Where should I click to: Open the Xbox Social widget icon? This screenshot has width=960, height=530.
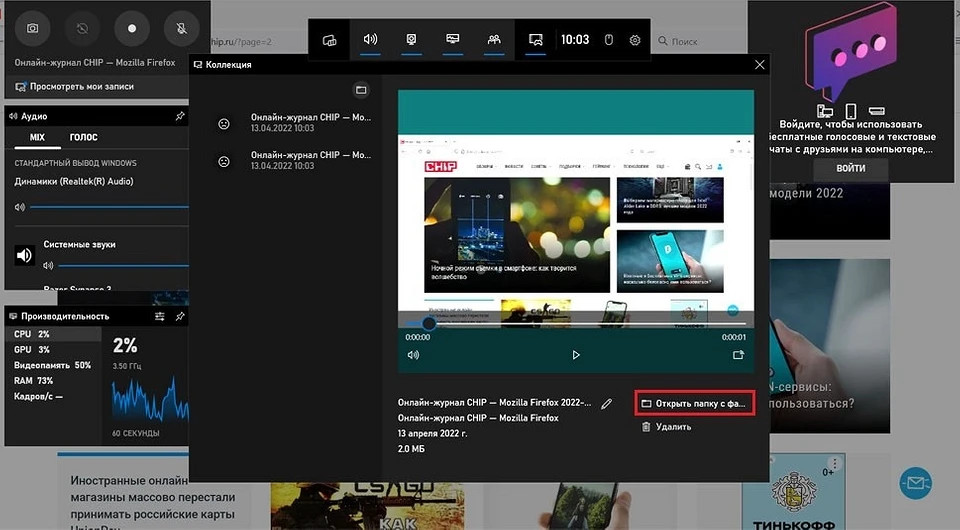coord(494,40)
